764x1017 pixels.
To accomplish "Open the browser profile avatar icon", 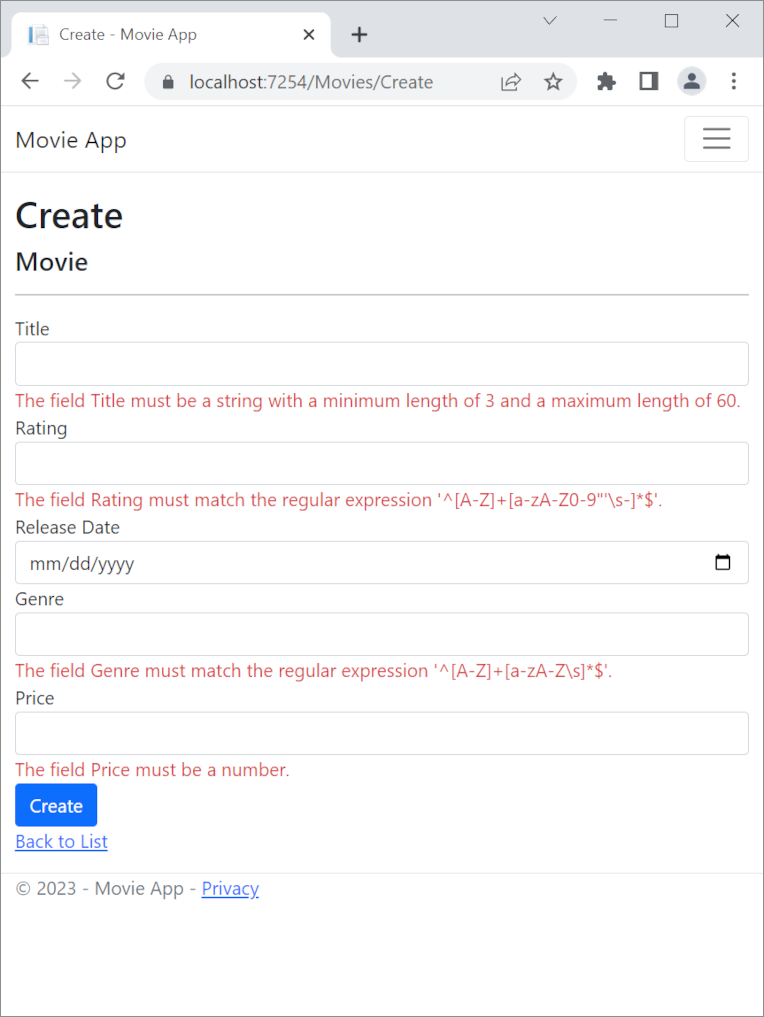I will [692, 82].
